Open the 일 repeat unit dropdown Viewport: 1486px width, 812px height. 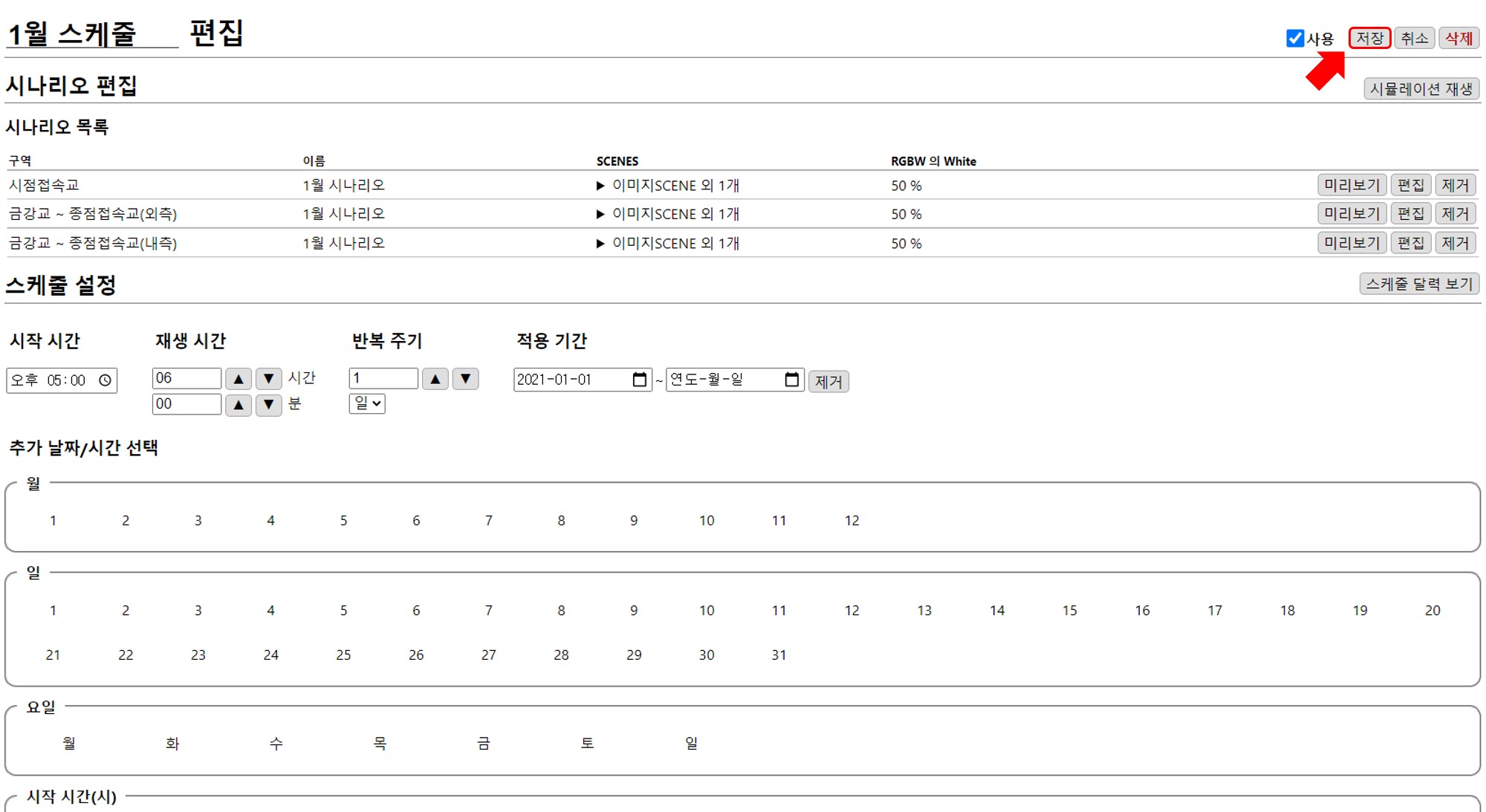pos(367,403)
